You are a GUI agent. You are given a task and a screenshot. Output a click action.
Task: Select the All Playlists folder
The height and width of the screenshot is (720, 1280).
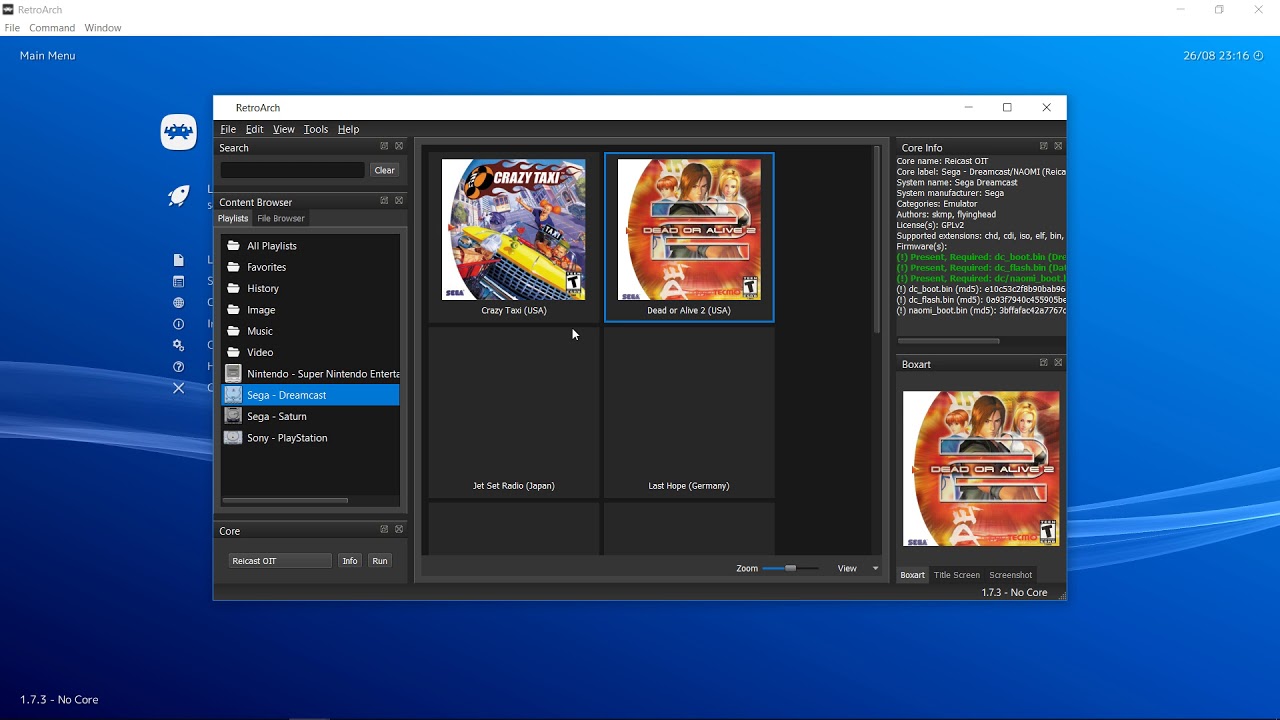coord(310,246)
